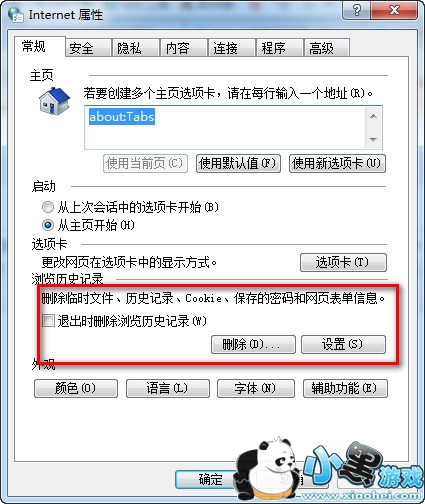Click the home page box scroll up arrow

coord(373,116)
